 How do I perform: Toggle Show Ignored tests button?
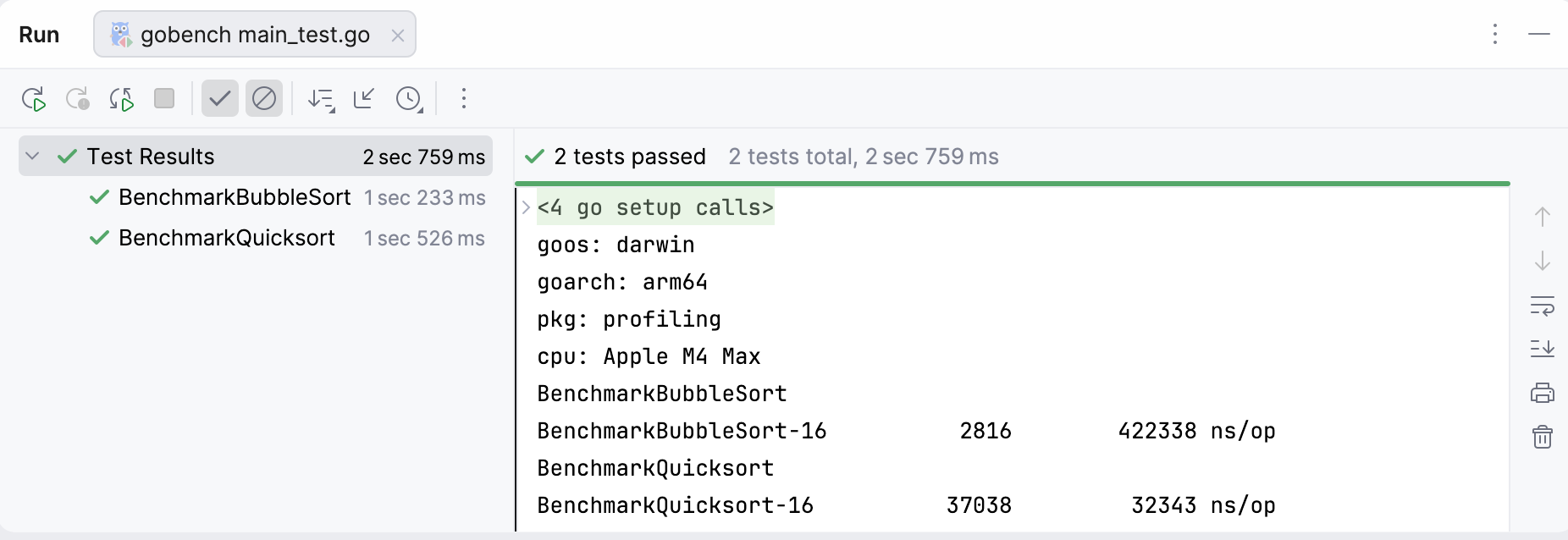[x=264, y=98]
